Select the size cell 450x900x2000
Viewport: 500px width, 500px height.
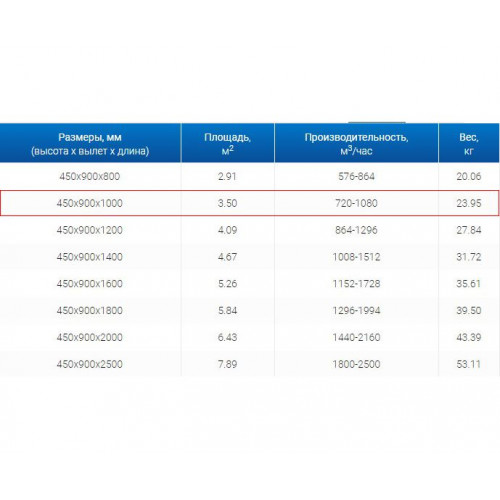(x=90, y=337)
